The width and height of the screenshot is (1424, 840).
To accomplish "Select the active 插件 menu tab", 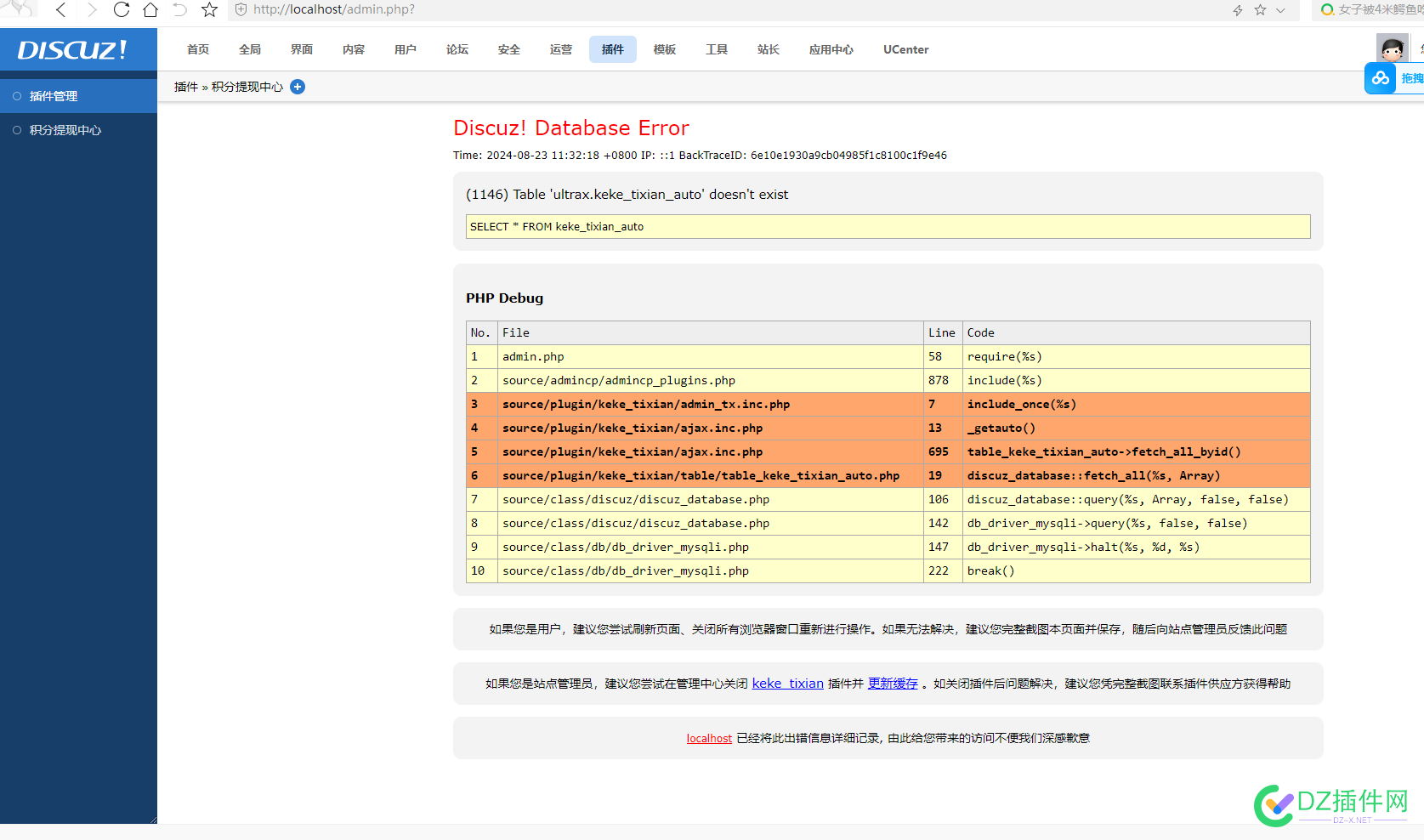I will tap(613, 49).
